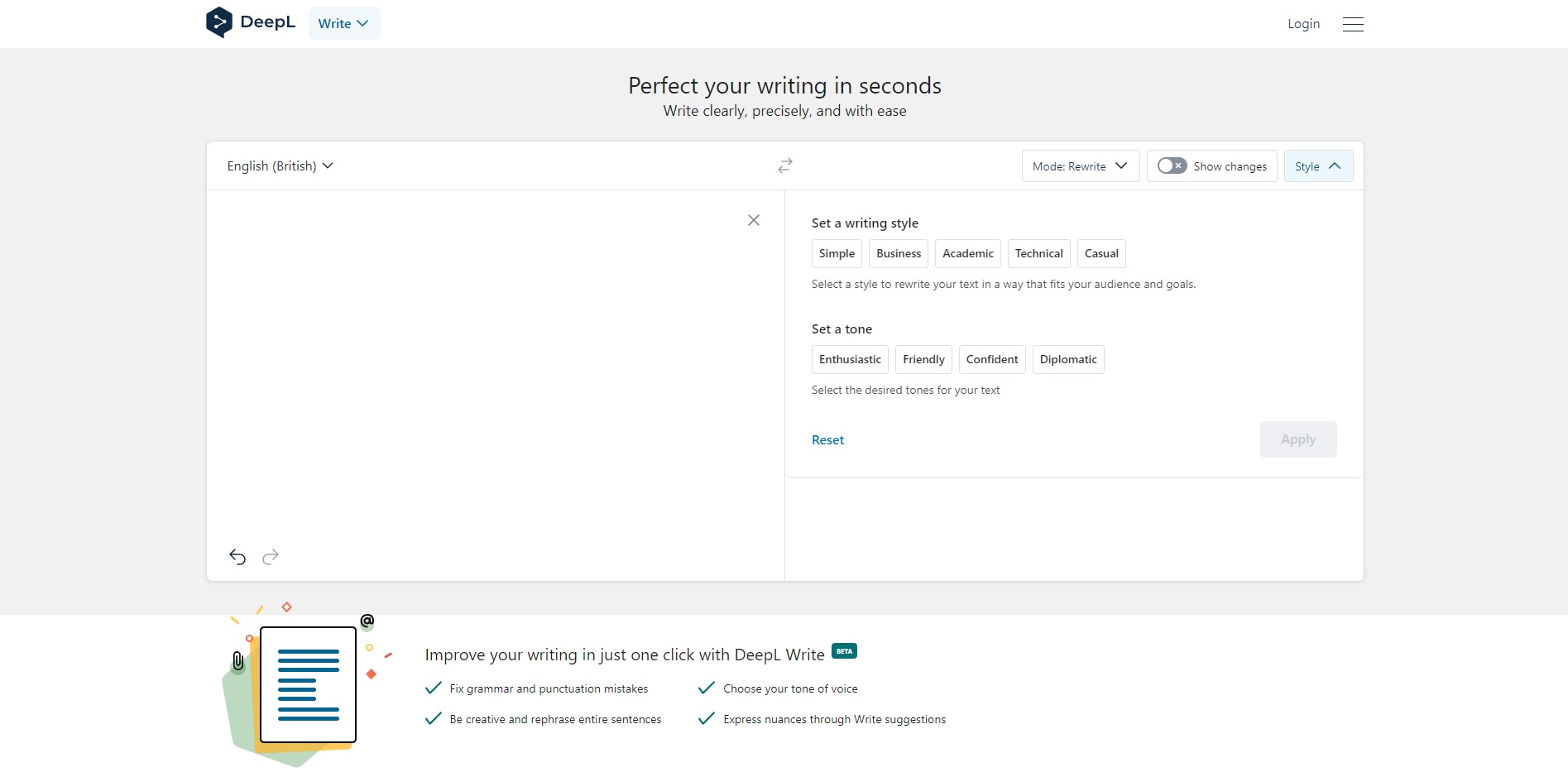Open the hamburger menu

pyautogui.click(x=1353, y=24)
